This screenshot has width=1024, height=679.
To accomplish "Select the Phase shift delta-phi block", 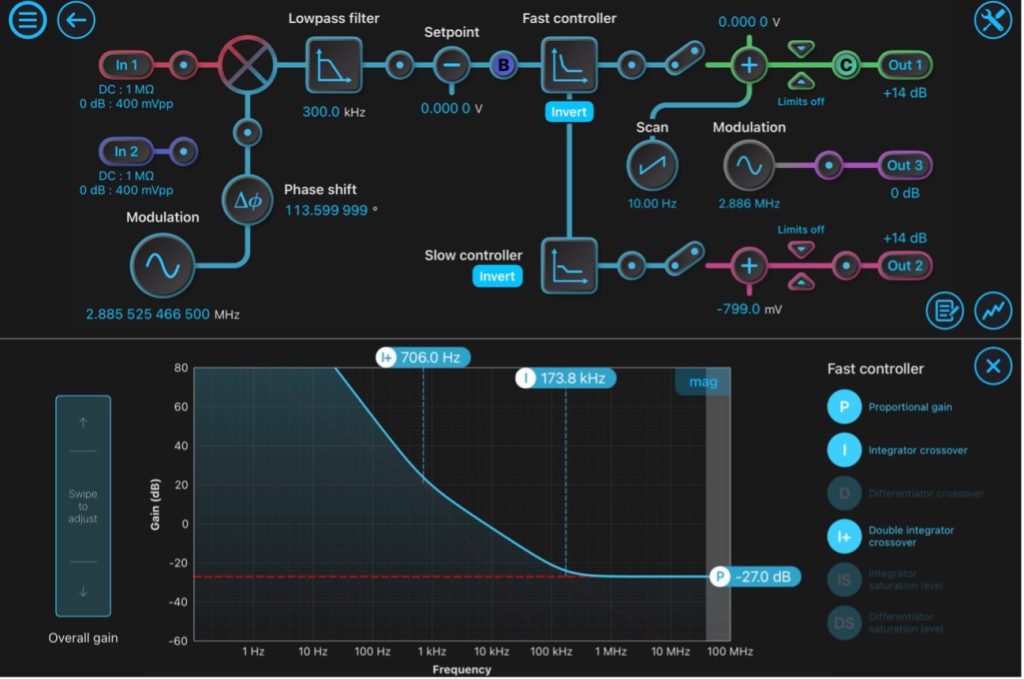I will tap(247, 200).
